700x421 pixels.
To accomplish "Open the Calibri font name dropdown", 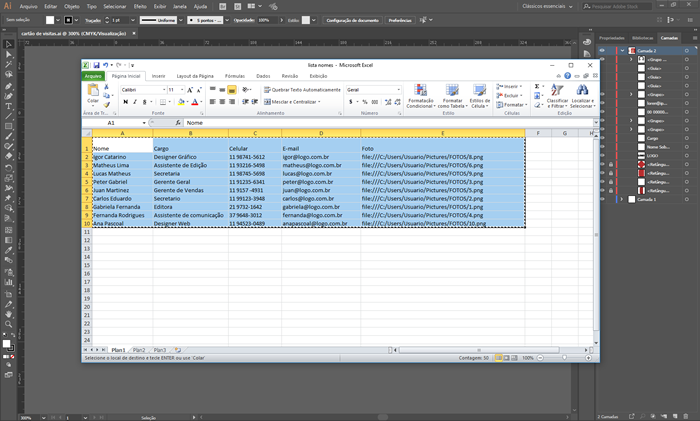I will pyautogui.click(x=164, y=90).
